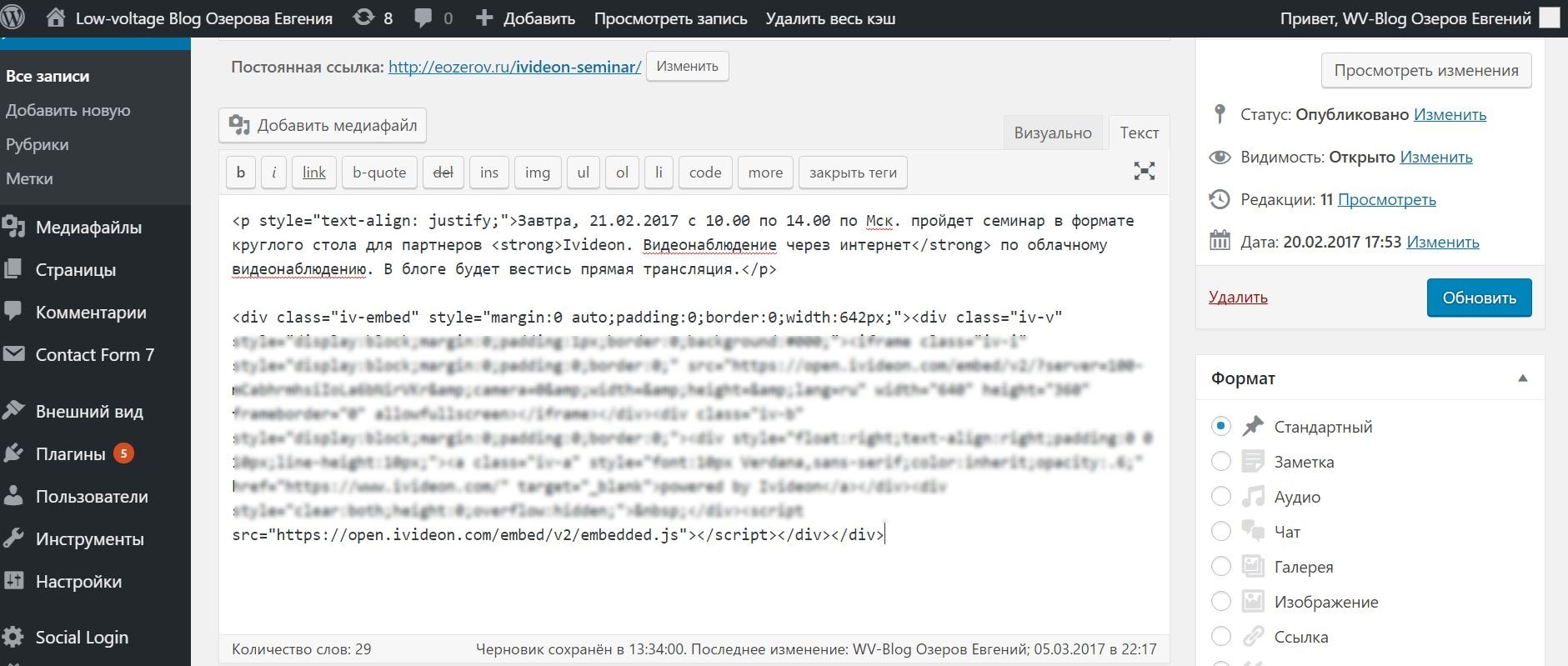Click the plus icon beside Добавить
The width and height of the screenshot is (1568, 666).
[x=484, y=18]
